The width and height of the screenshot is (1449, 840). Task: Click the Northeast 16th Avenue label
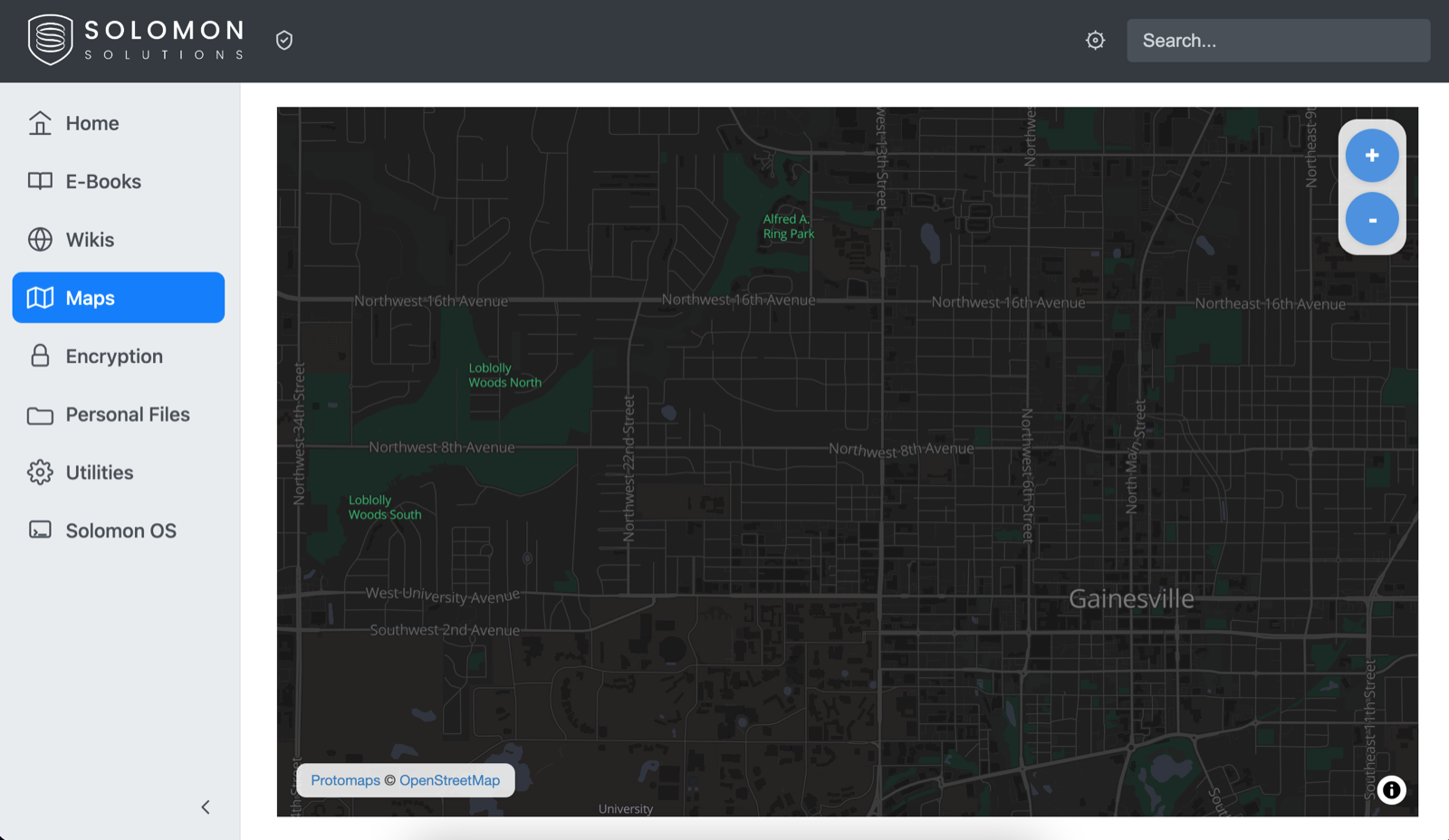(x=1270, y=303)
